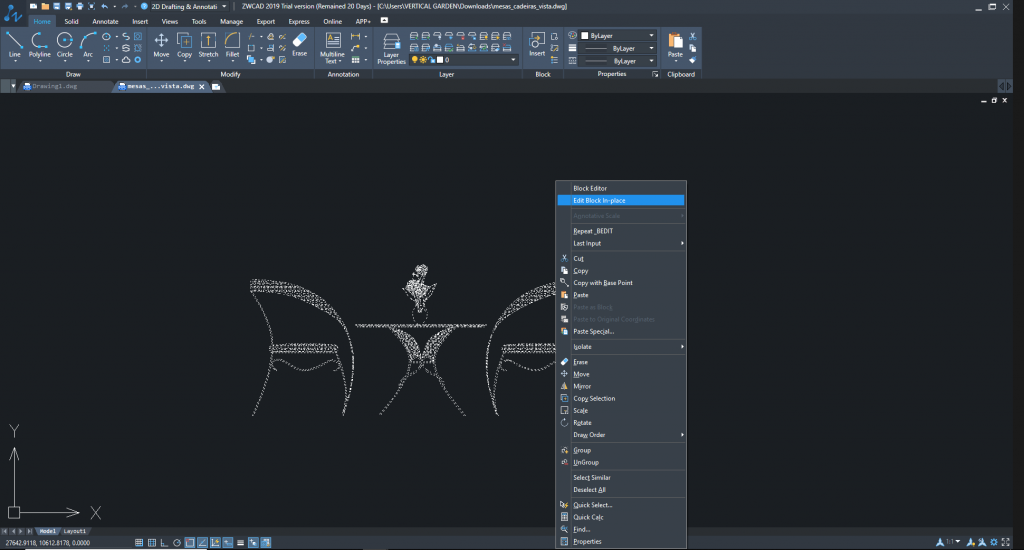The image size is (1024, 550).
Task: Toggle ortho mode in status bar
Action: [164, 542]
